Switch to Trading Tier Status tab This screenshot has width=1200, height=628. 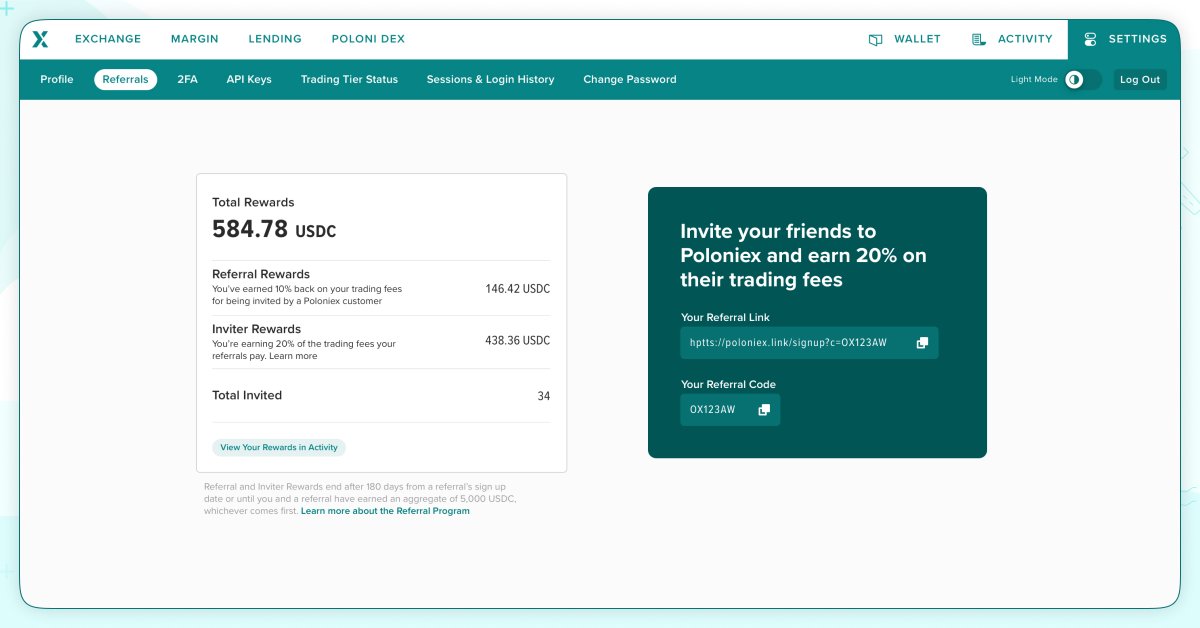349,79
